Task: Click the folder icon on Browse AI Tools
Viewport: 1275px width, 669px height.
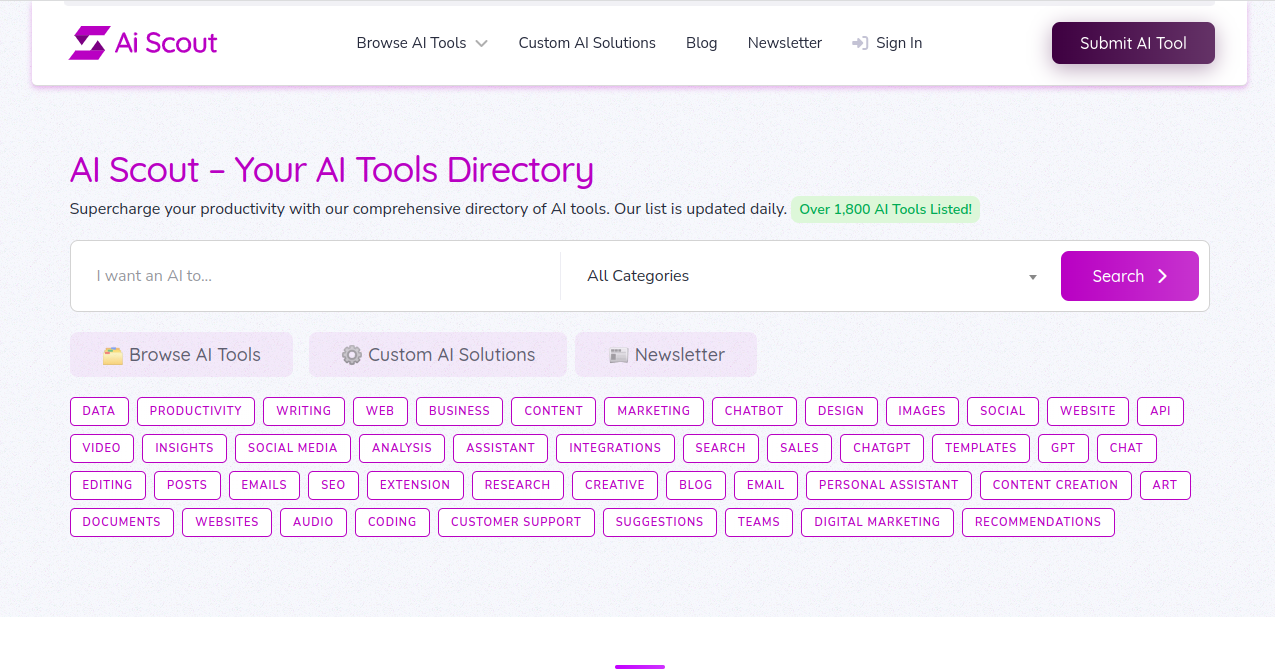Action: click(113, 355)
